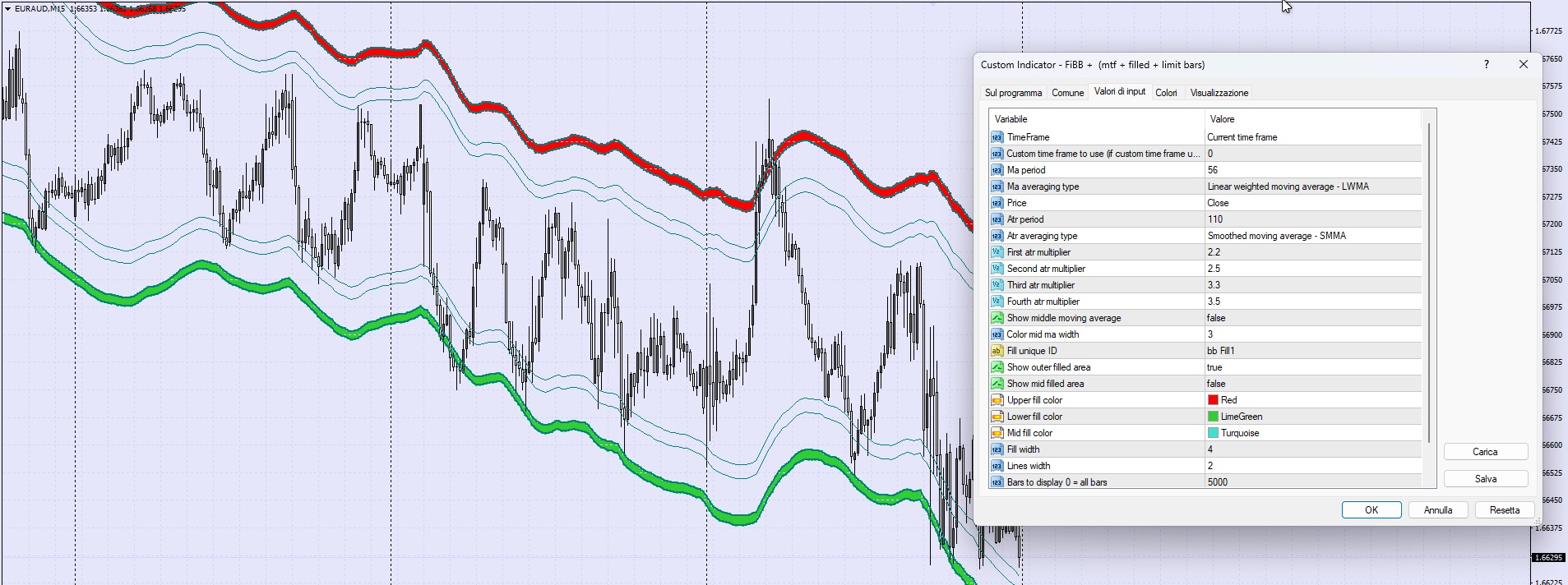Select the LimeGreen lower fill color swatch

(x=1213, y=417)
